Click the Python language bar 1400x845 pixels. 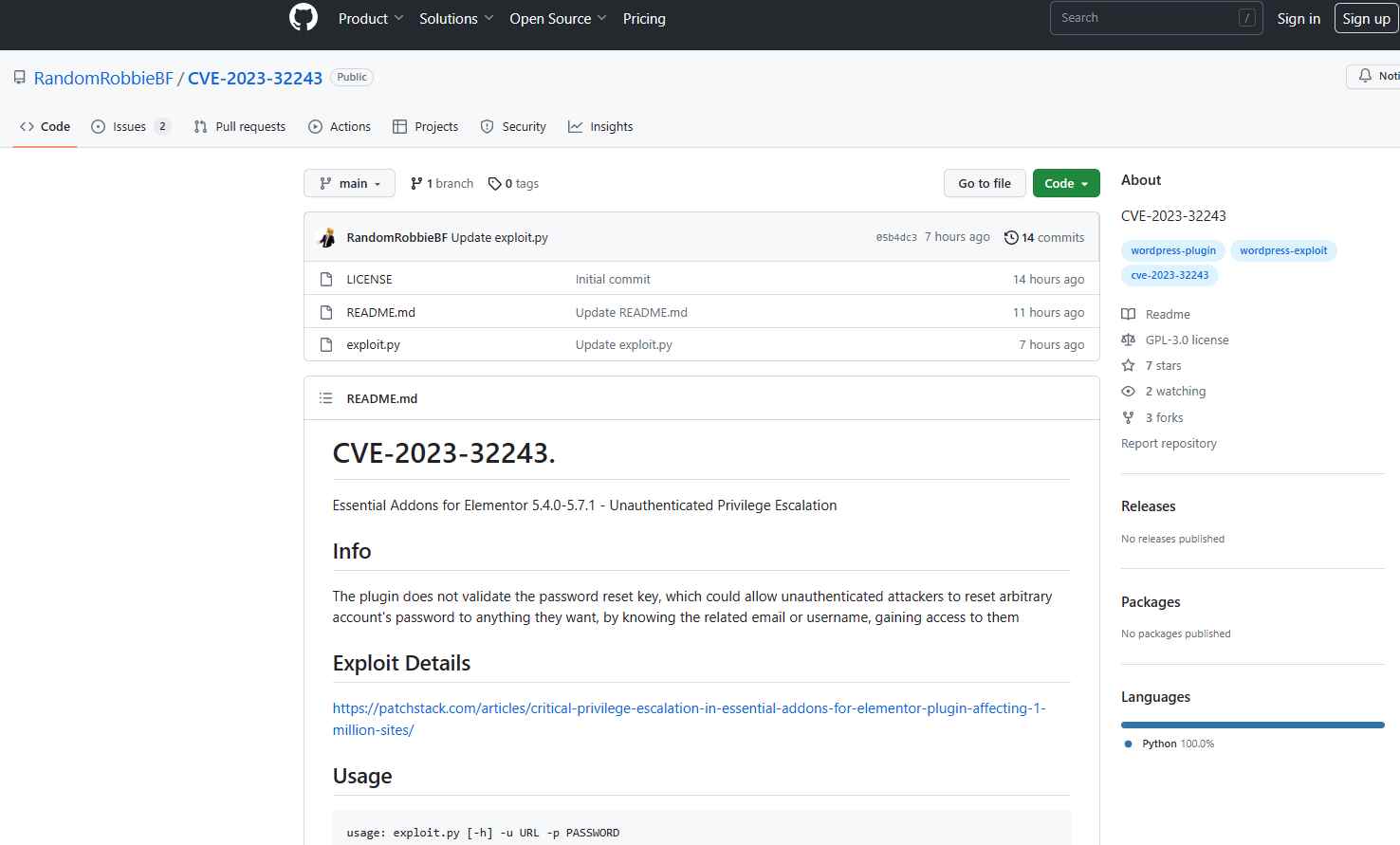[x=1253, y=725]
